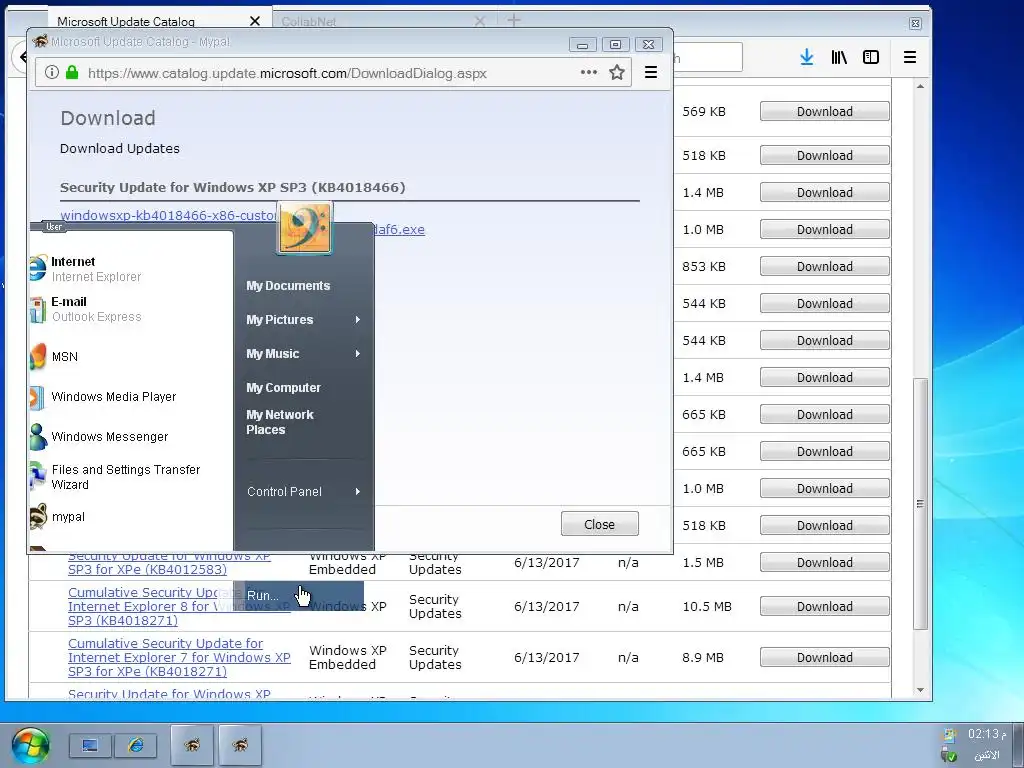
Task: Switch to the CollabNet tab
Action: [383, 22]
